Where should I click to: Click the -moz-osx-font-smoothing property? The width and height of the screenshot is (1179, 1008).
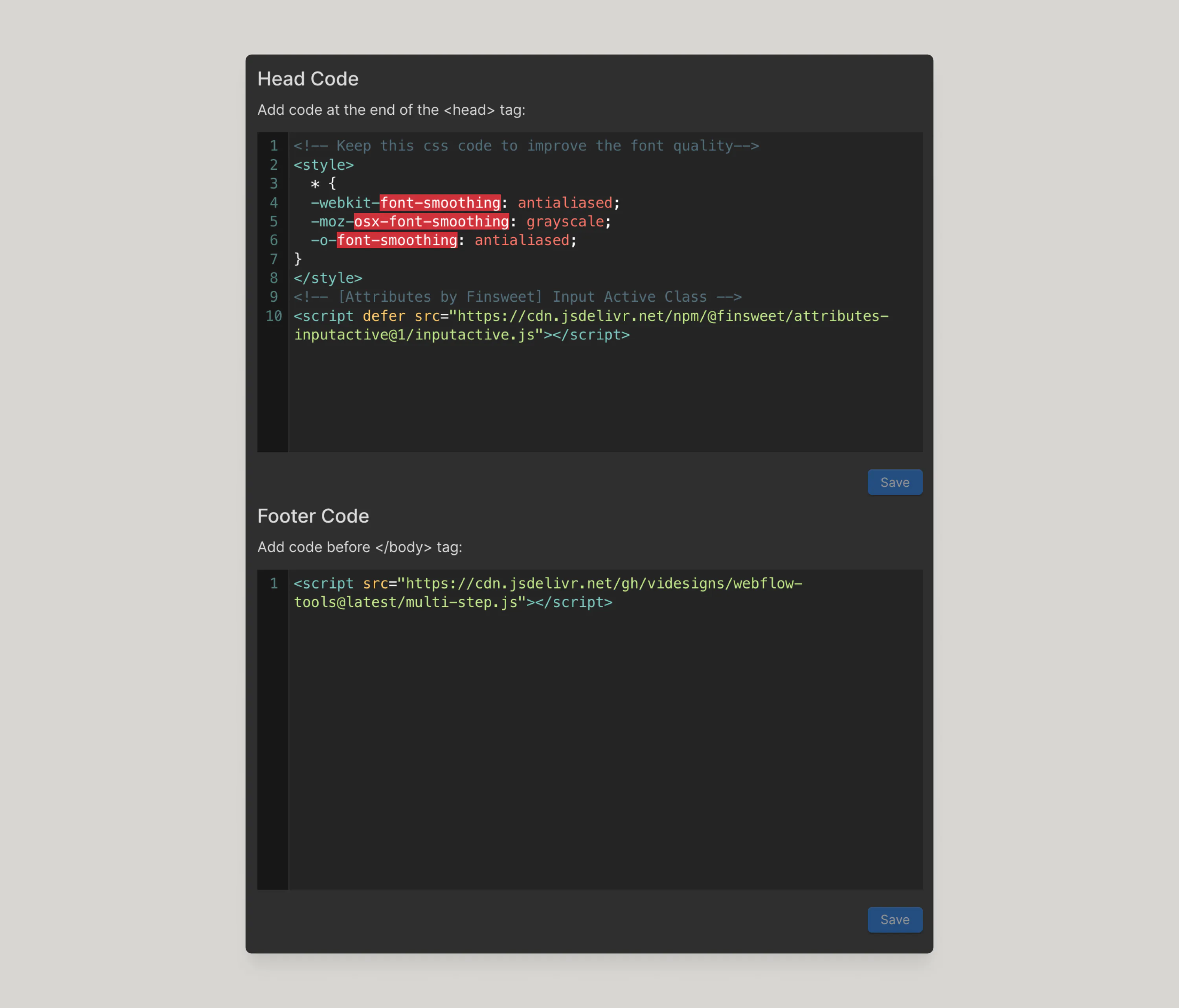click(410, 222)
